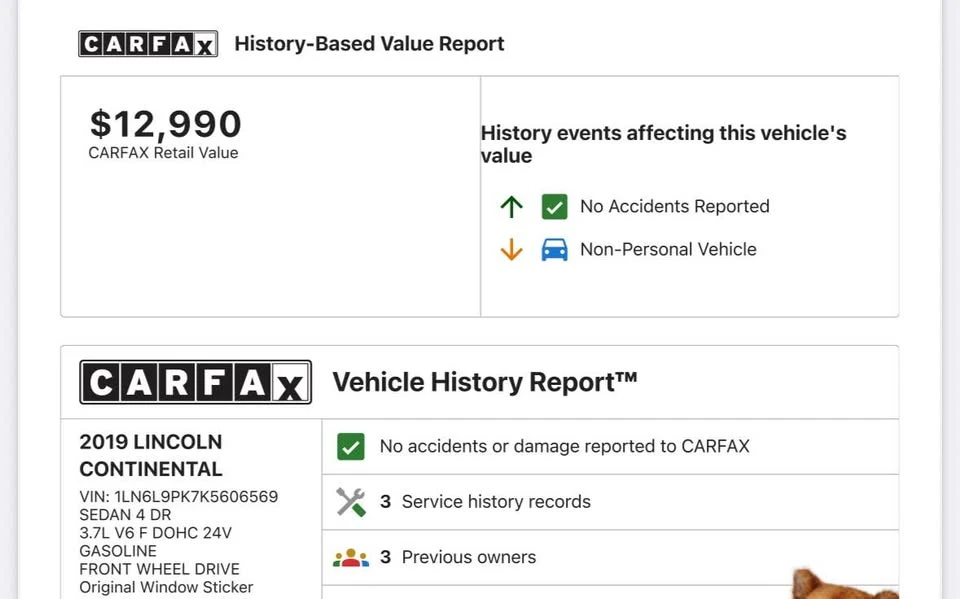Open the 3 Previous owners row

tap(610, 557)
